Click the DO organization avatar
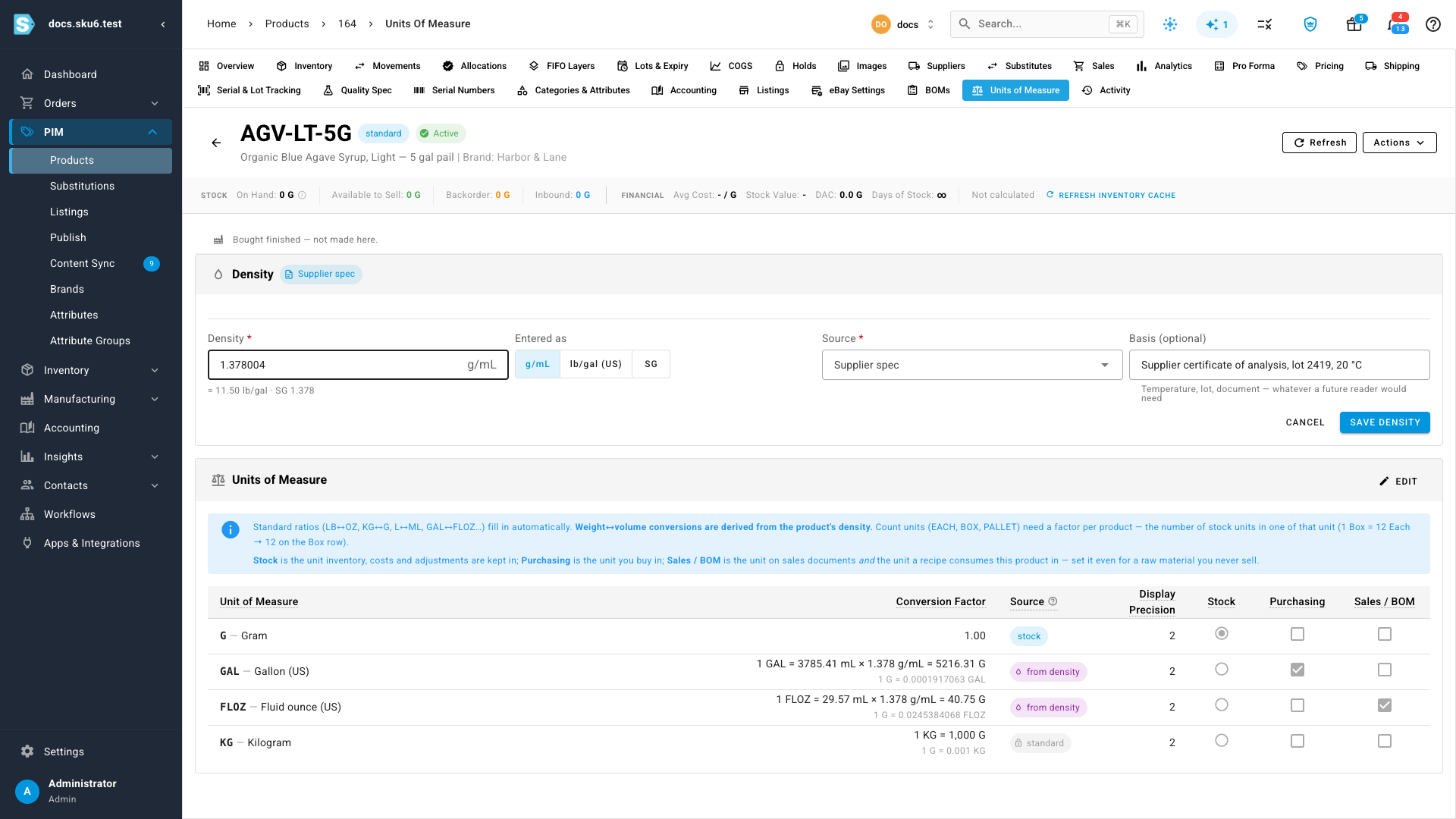This screenshot has width=1456, height=819. point(880,24)
